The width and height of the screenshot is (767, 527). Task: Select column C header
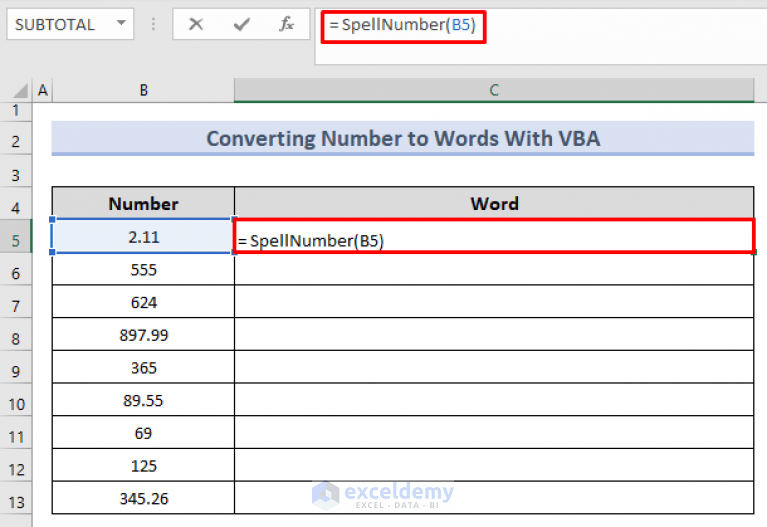click(x=494, y=91)
